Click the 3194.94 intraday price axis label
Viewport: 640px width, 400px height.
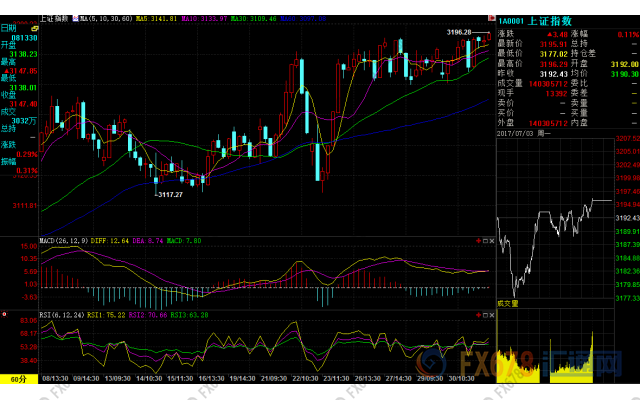[627, 204]
